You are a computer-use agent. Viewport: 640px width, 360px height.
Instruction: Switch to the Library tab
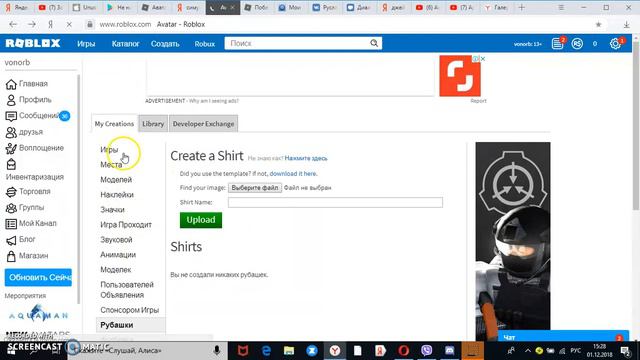[153, 124]
